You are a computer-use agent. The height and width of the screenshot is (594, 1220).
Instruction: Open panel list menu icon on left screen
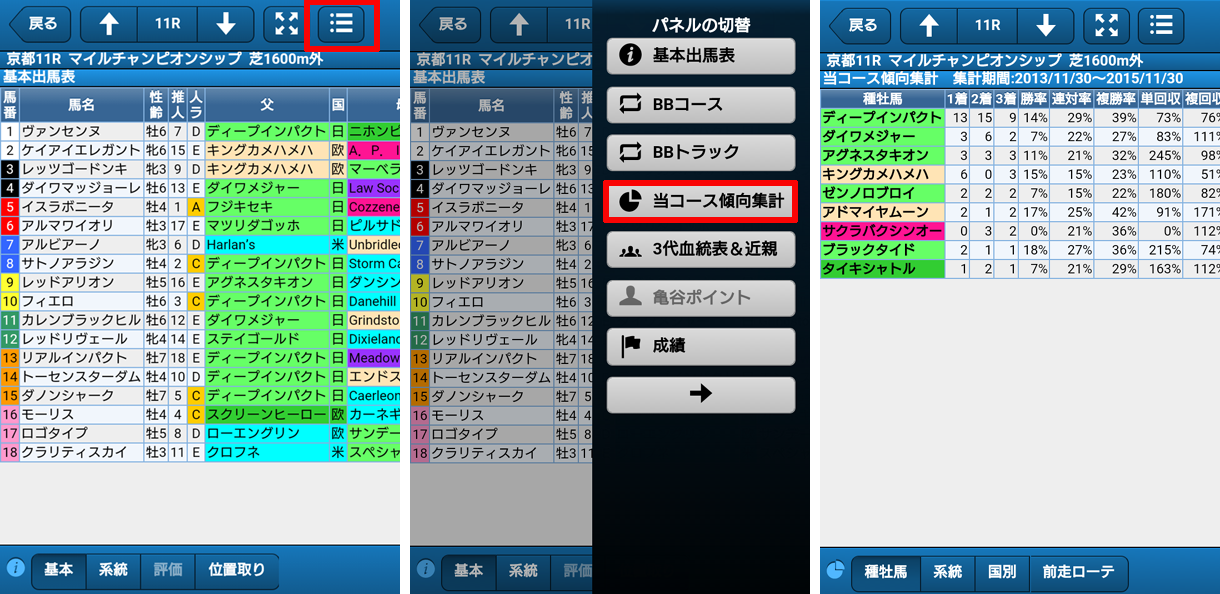click(341, 24)
